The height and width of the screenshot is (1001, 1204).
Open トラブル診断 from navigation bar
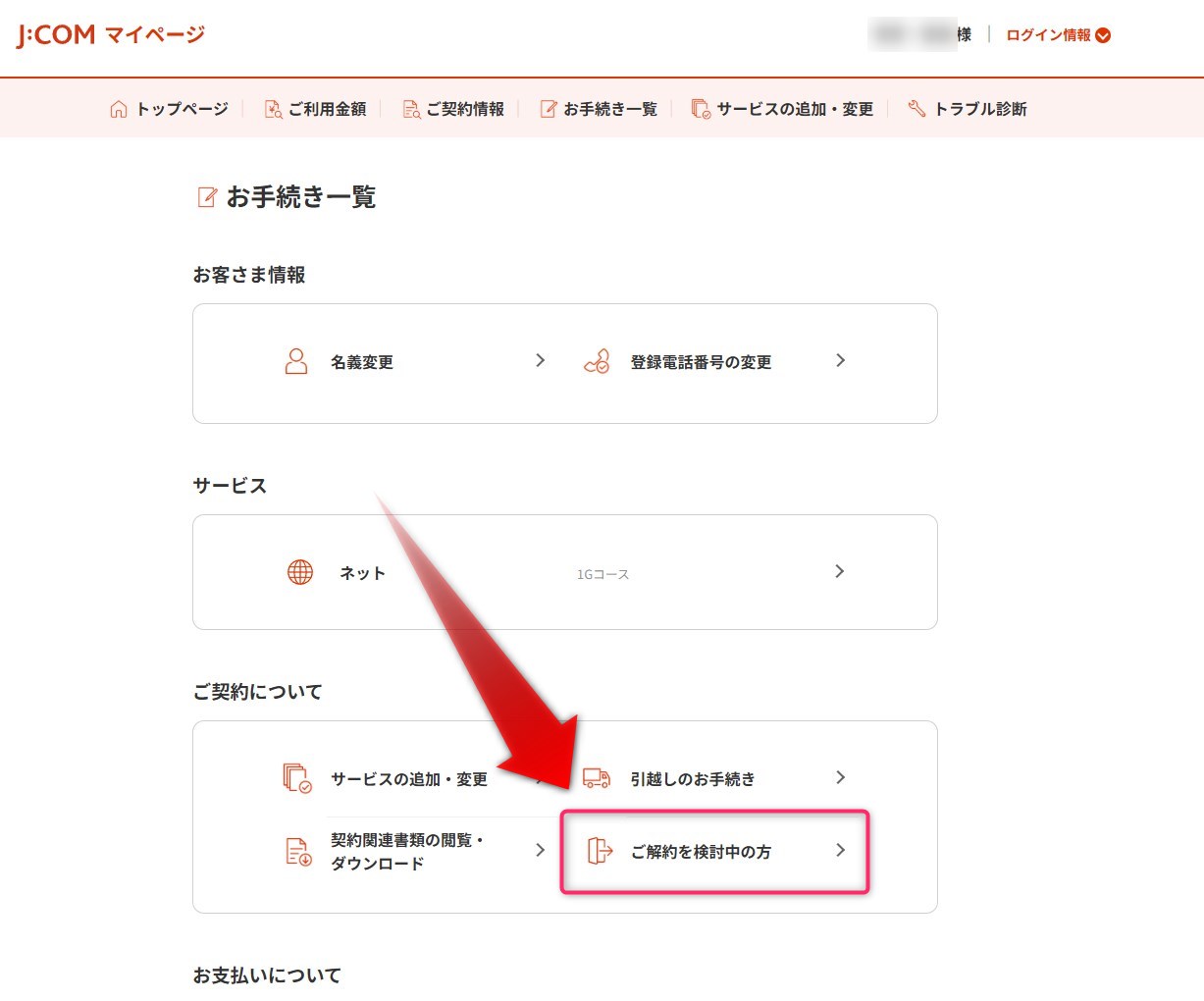pos(968,109)
